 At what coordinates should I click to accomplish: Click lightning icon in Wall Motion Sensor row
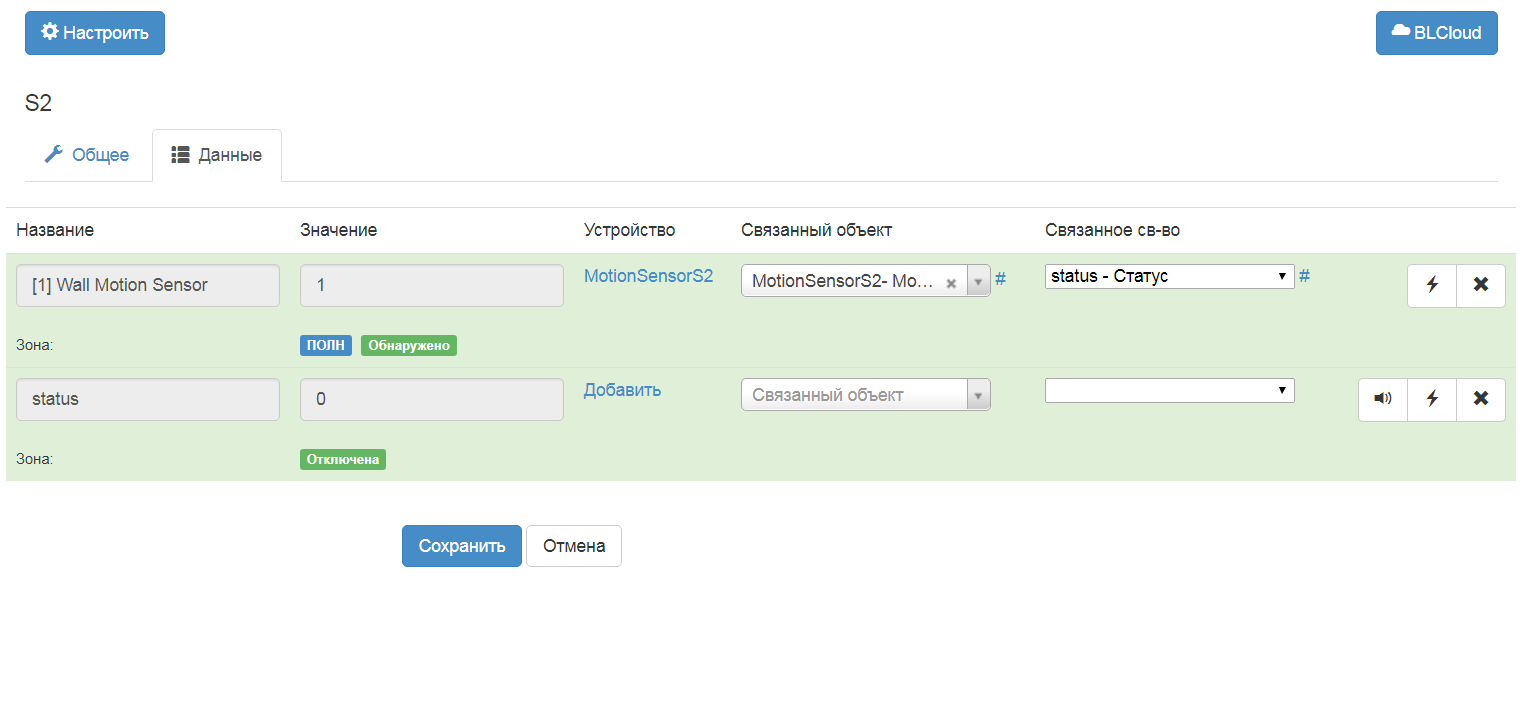click(x=1432, y=285)
